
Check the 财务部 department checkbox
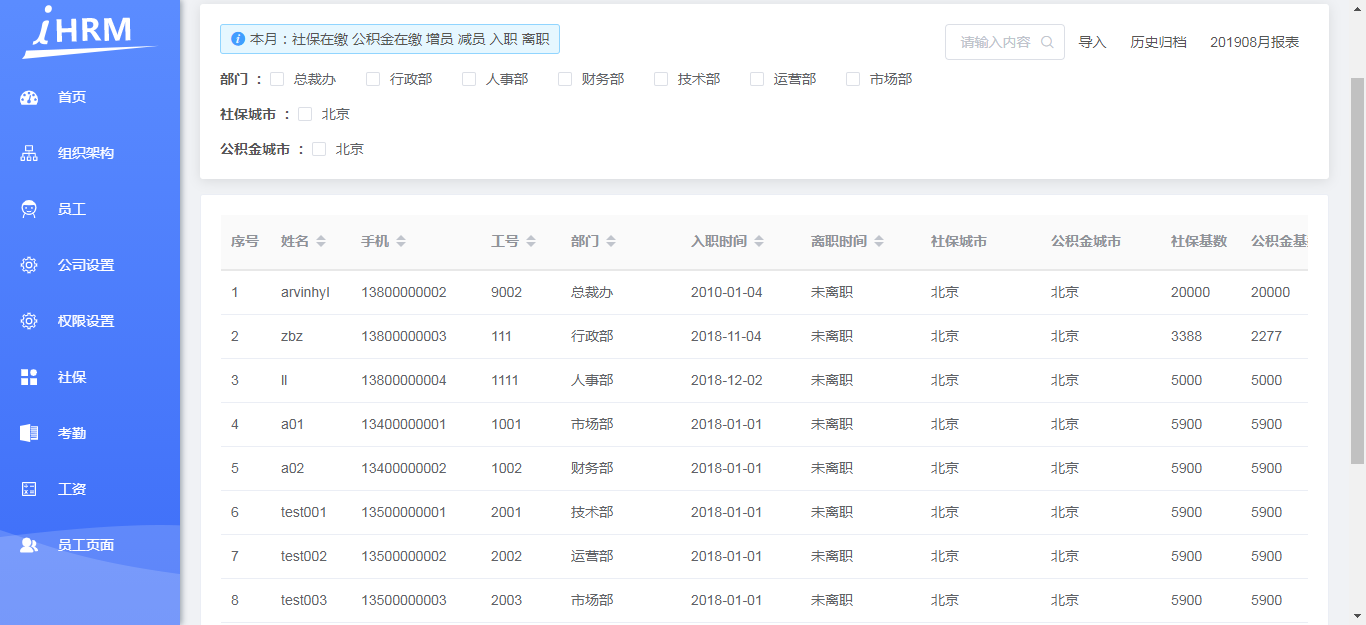[565, 79]
